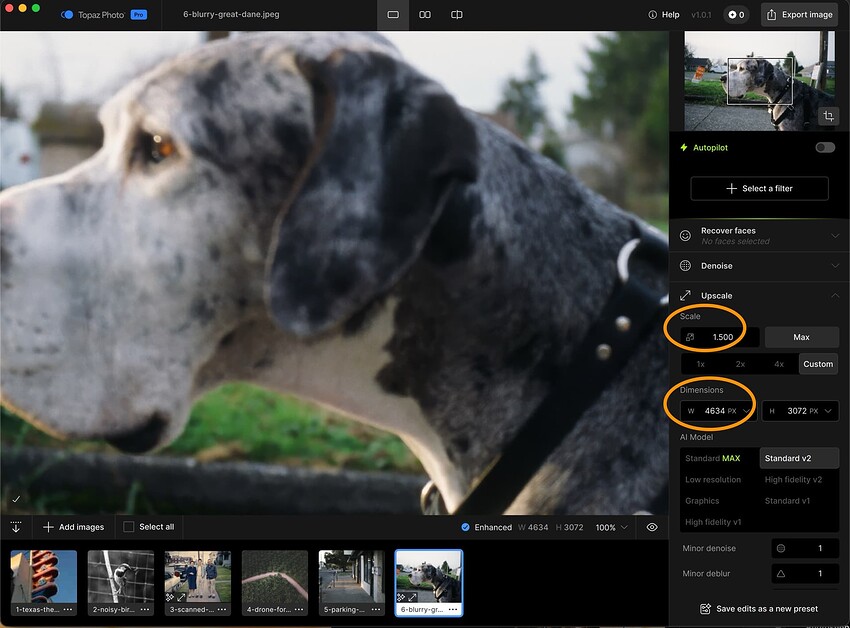Check the Select all checkbox
Image resolution: width=850 pixels, height=628 pixels.
coord(128,527)
